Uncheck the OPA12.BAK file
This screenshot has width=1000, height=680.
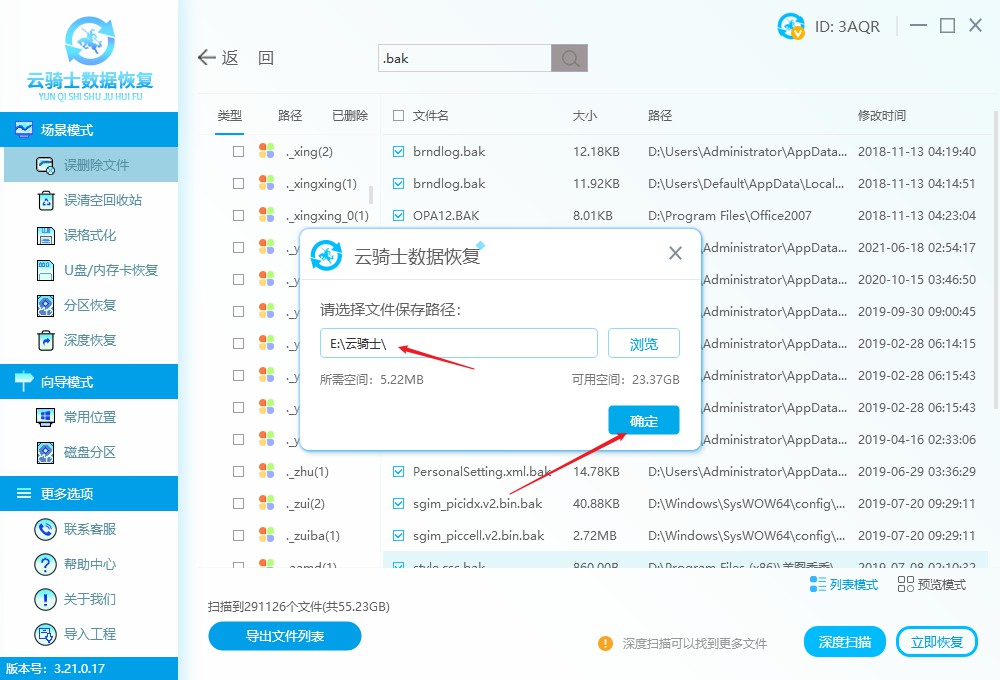399,216
